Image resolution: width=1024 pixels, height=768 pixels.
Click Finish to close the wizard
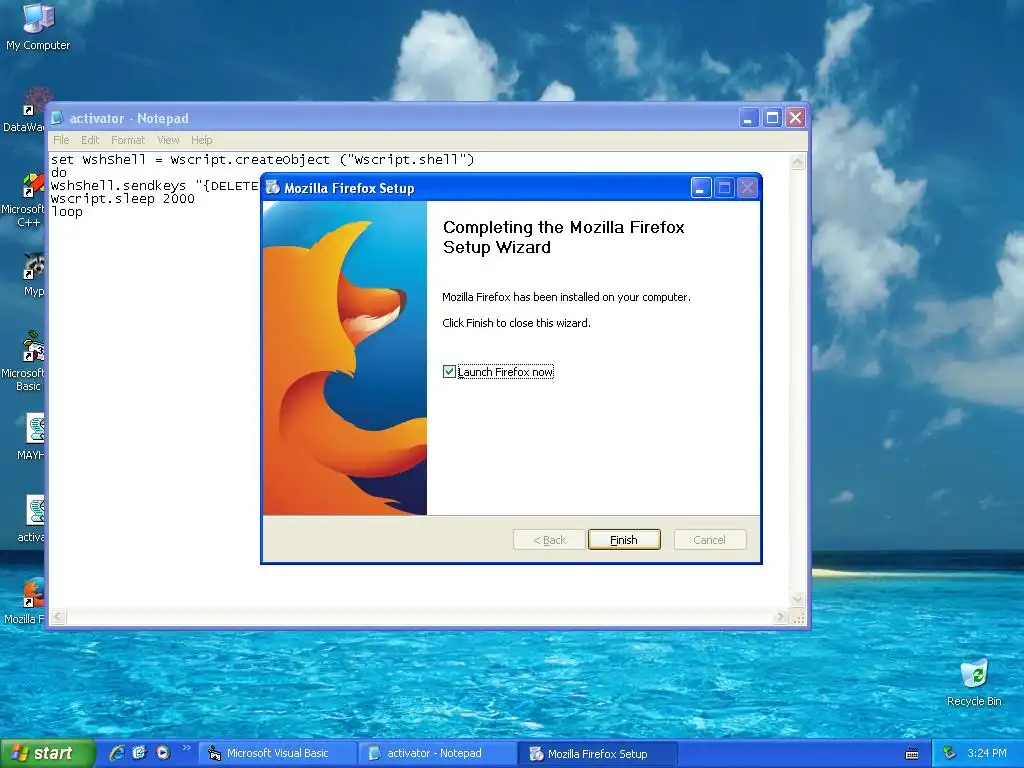click(x=624, y=540)
